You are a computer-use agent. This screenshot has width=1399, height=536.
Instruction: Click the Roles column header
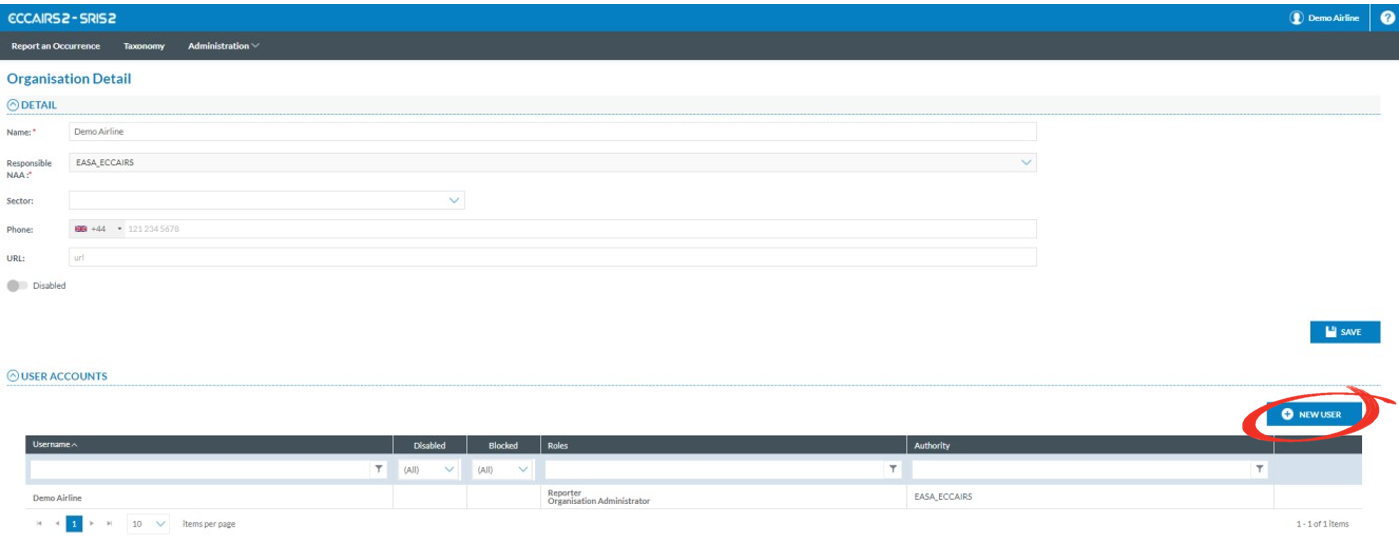(x=723, y=445)
